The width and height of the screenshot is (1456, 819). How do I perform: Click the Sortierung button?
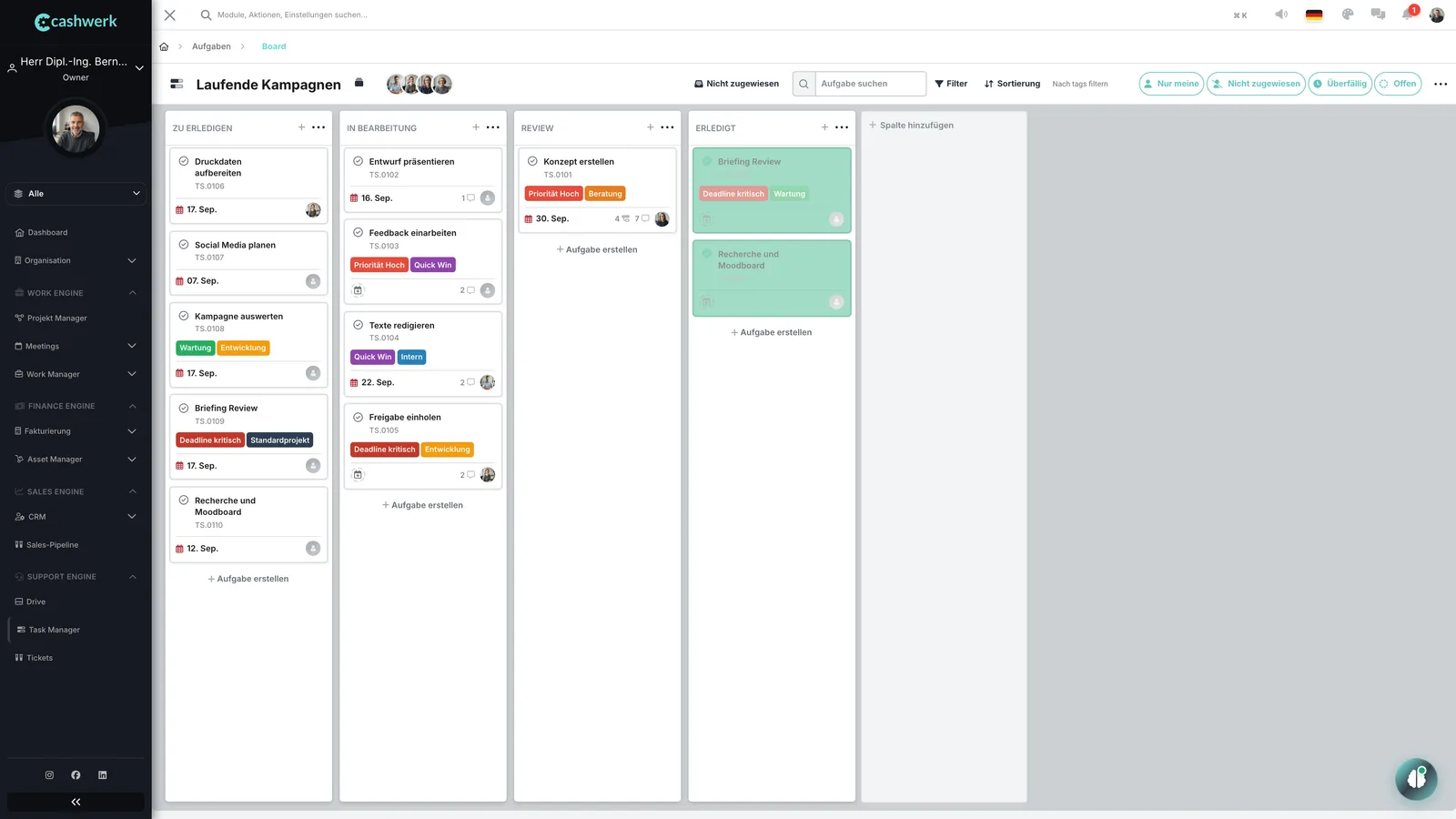[1012, 84]
